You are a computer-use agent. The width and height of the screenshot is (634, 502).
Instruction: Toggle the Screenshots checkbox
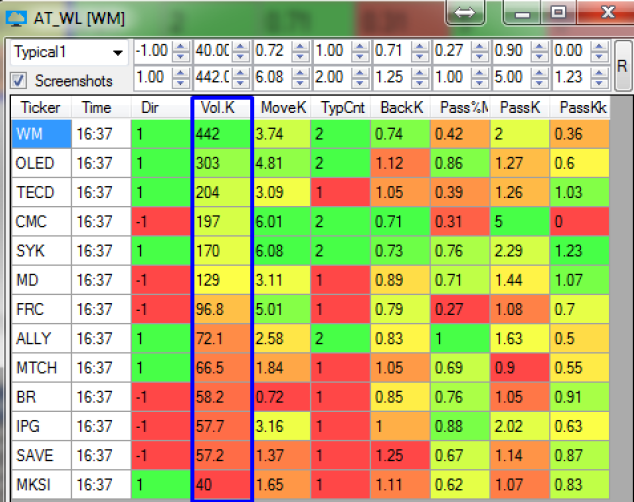coord(19,81)
